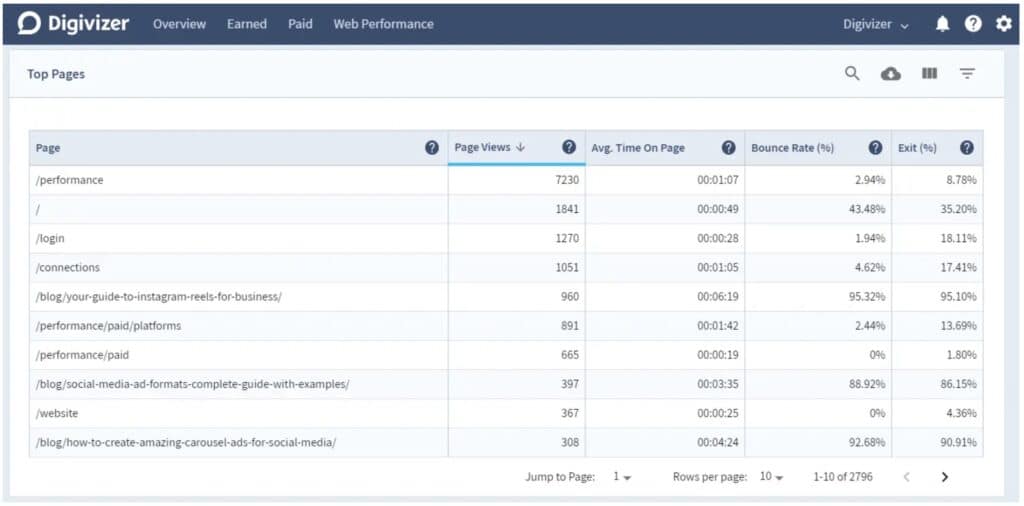The width and height of the screenshot is (1024, 506).
Task: Open the filter table icon
Action: 967,73
